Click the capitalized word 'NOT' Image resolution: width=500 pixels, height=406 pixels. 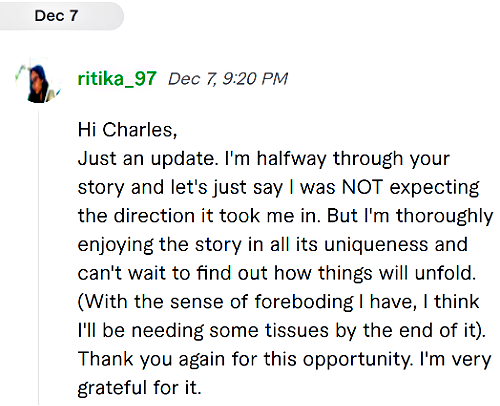[x=362, y=187]
